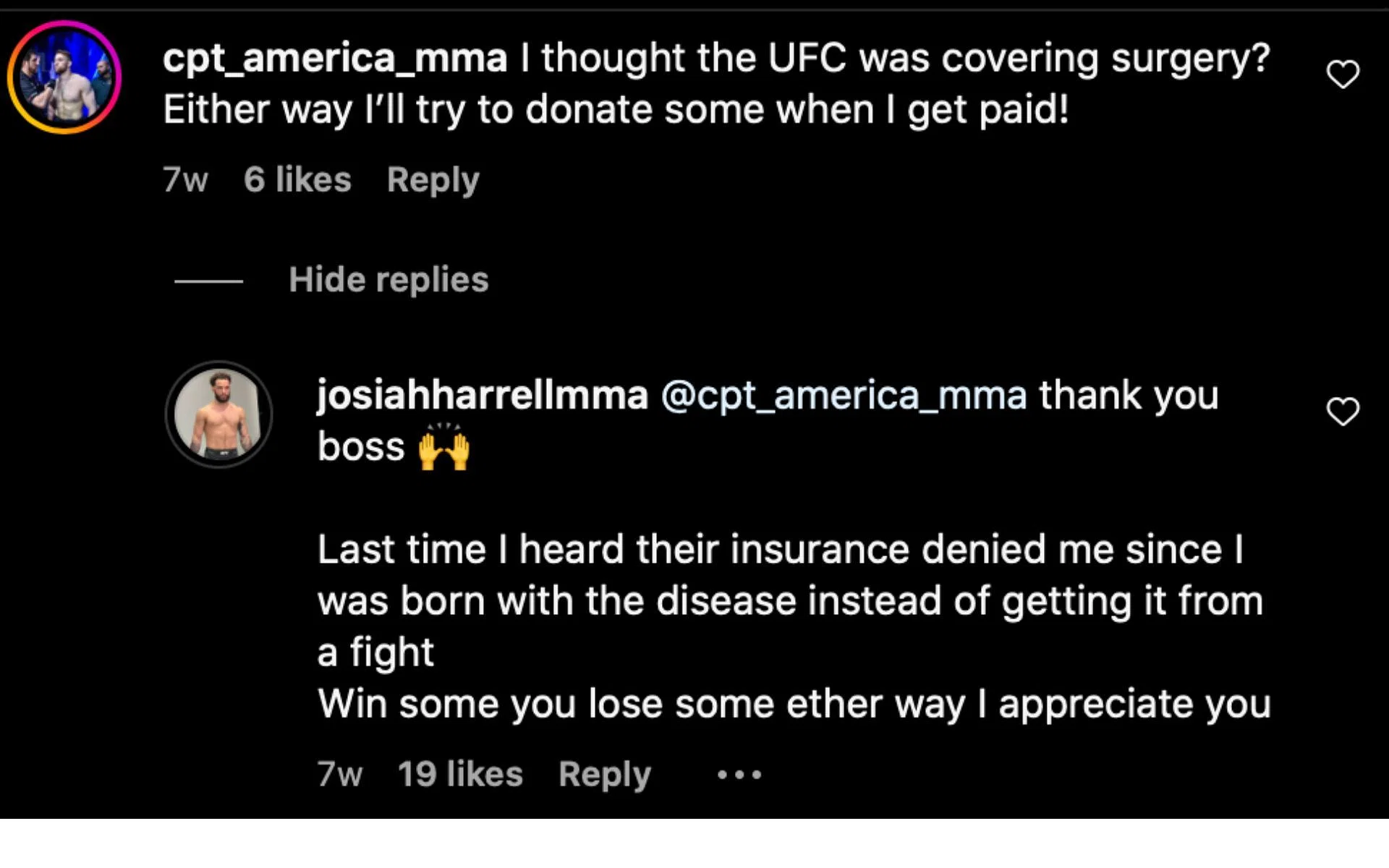The height and width of the screenshot is (868, 1389).
Task: Reply to cpt_america_mma's comment
Action: [x=433, y=180]
